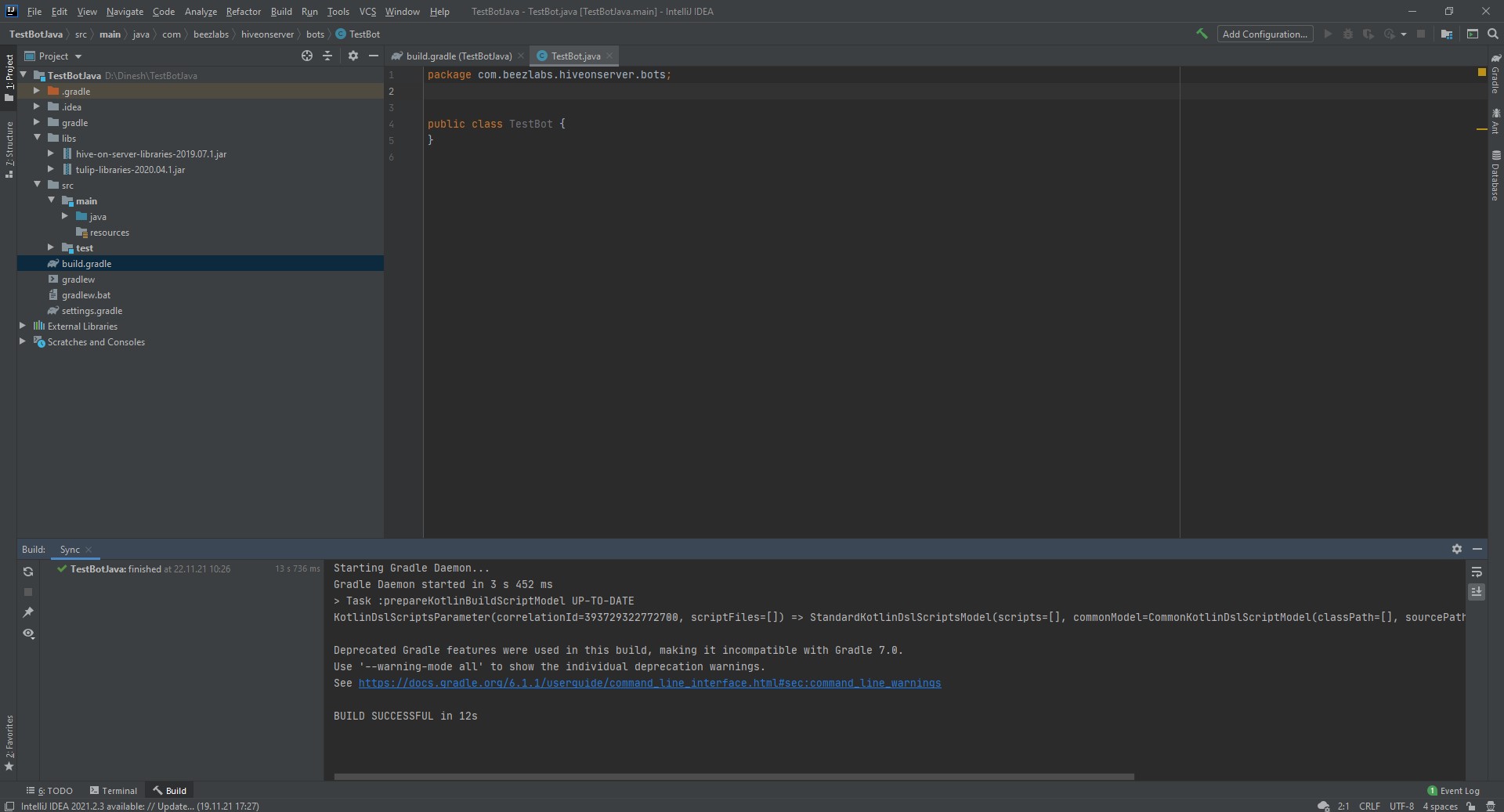The image size is (1504, 812).
Task: Click the Collapse All icon in Project panel
Action: coord(327,56)
